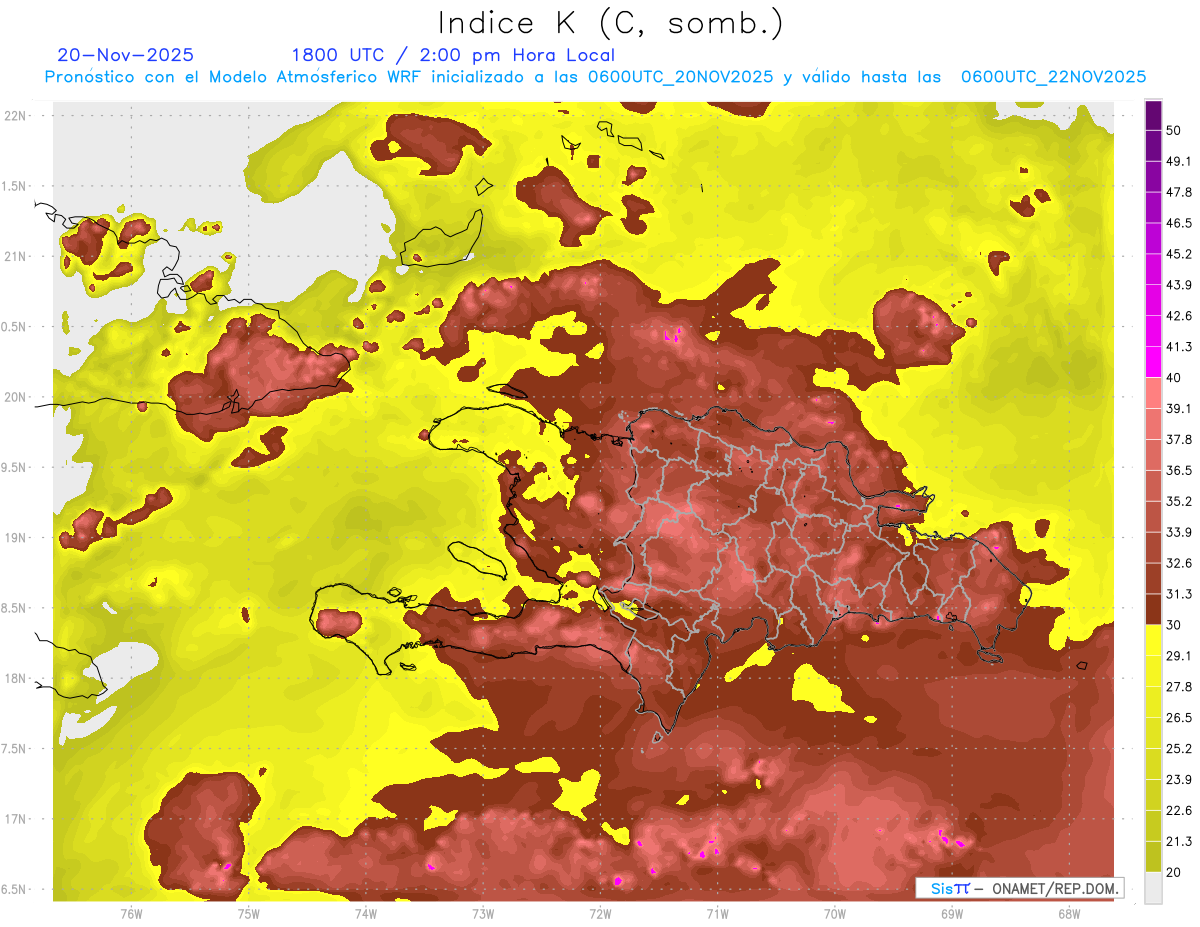Click the colorbar value '47.8'
This screenshot has height=927, width=1200.
(x=1179, y=192)
